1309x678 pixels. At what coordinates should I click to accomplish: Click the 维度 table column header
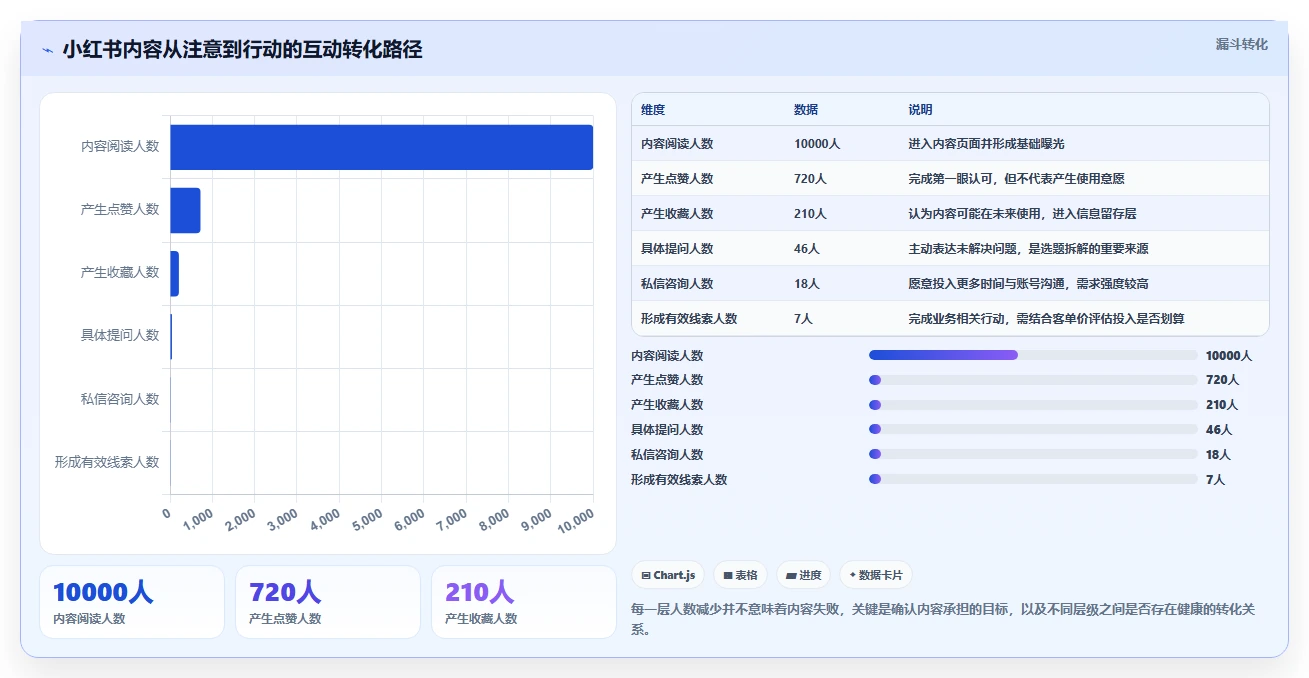point(653,109)
